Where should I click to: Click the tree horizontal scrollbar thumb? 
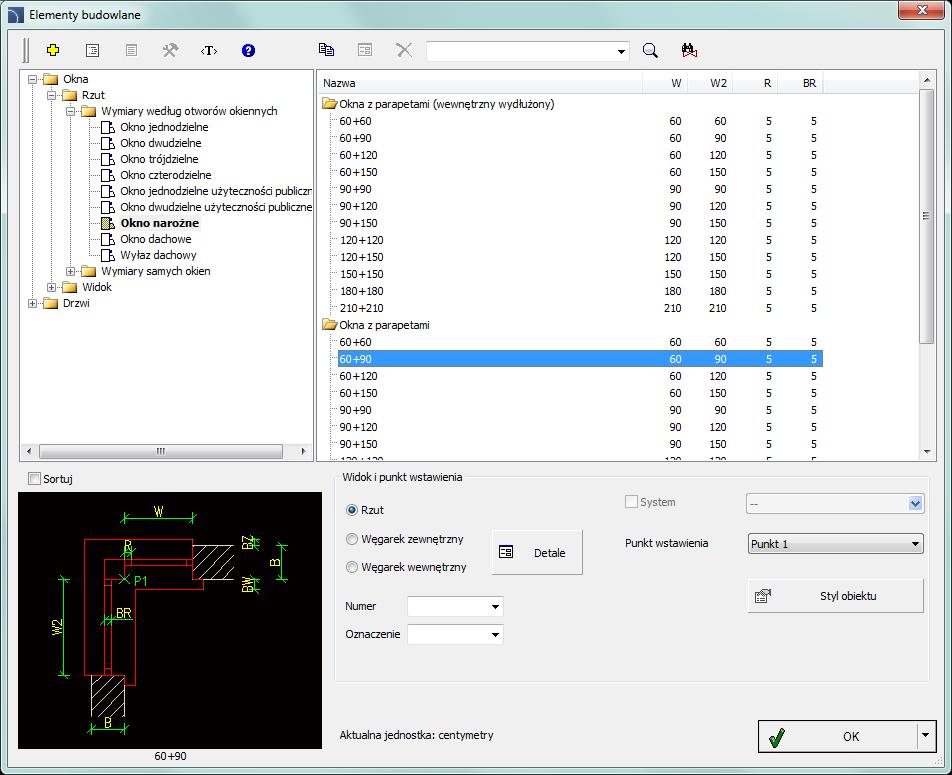click(x=161, y=451)
